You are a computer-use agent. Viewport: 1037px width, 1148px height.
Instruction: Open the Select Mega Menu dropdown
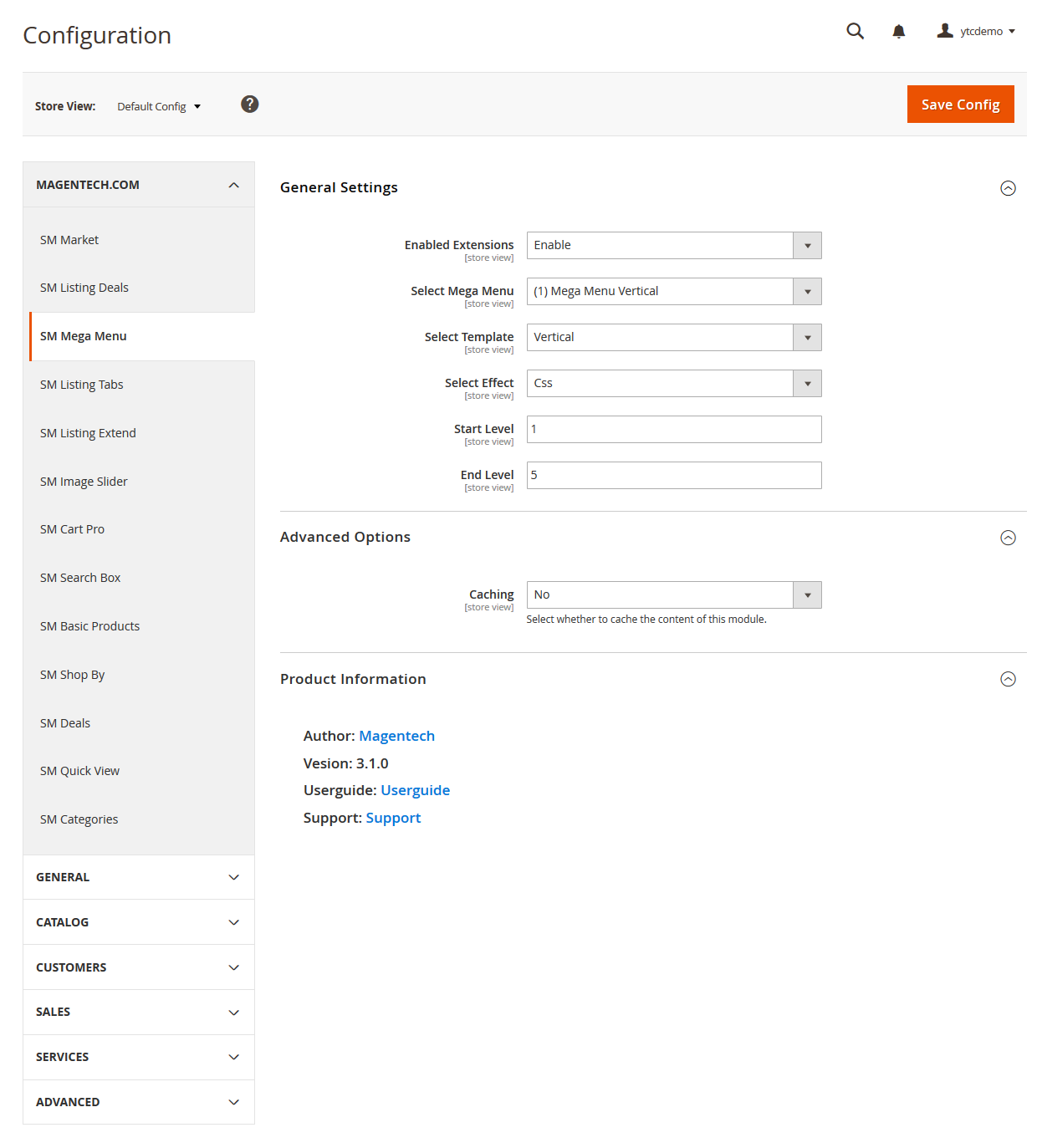tap(674, 291)
